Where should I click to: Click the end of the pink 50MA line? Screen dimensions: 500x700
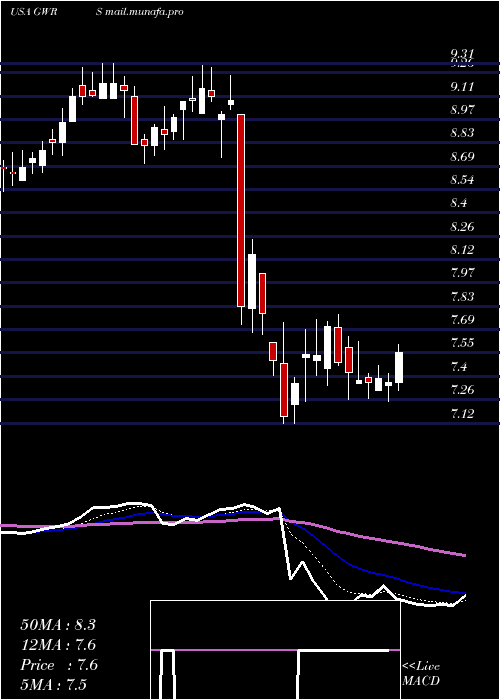[x=465, y=555]
